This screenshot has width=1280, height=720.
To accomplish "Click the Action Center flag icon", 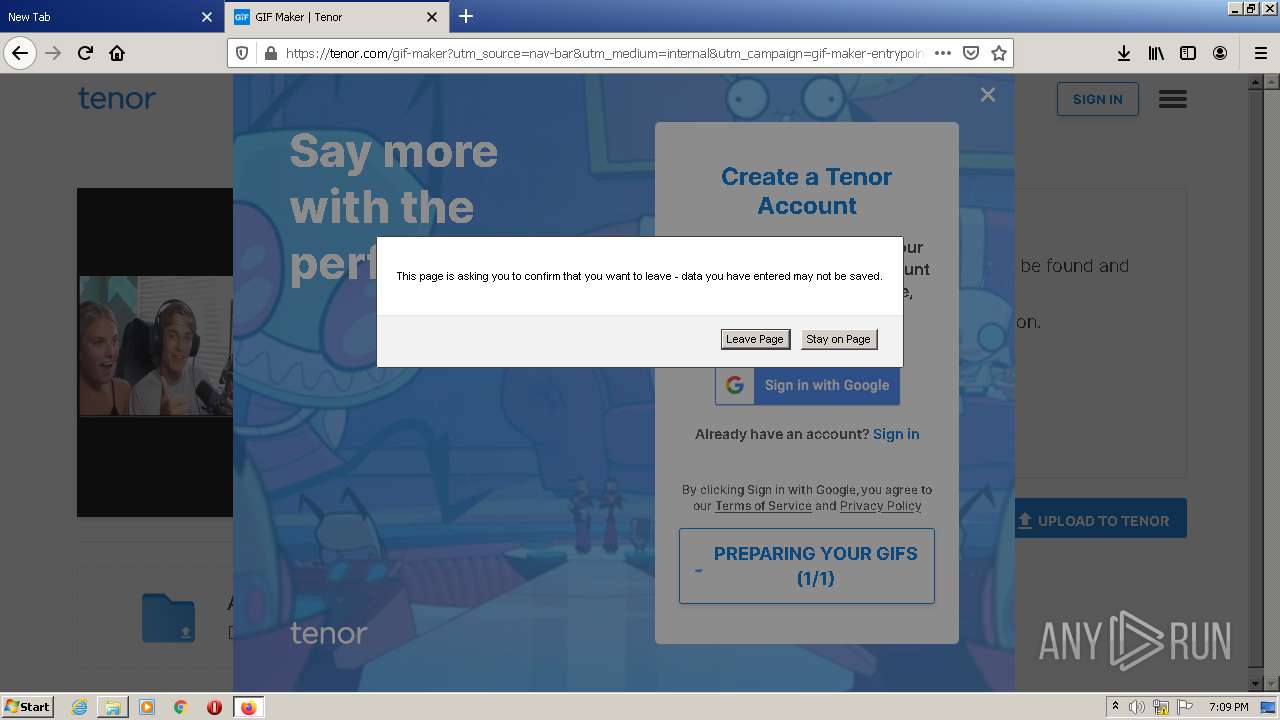I will 1185,707.
